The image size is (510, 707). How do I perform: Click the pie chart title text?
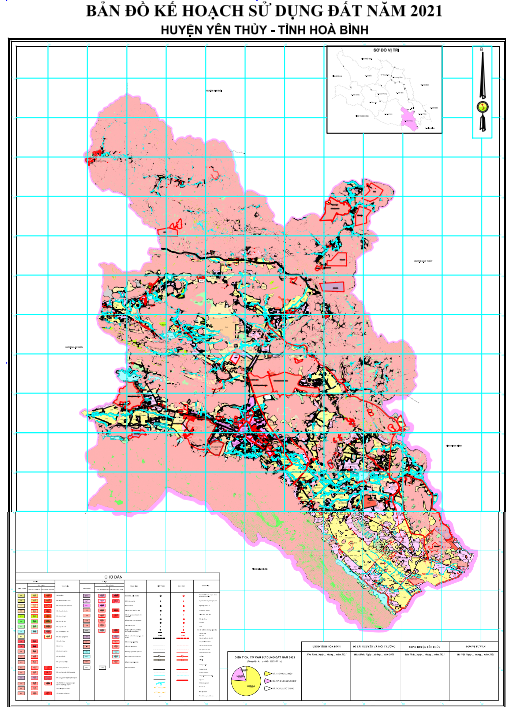[x=263, y=659]
